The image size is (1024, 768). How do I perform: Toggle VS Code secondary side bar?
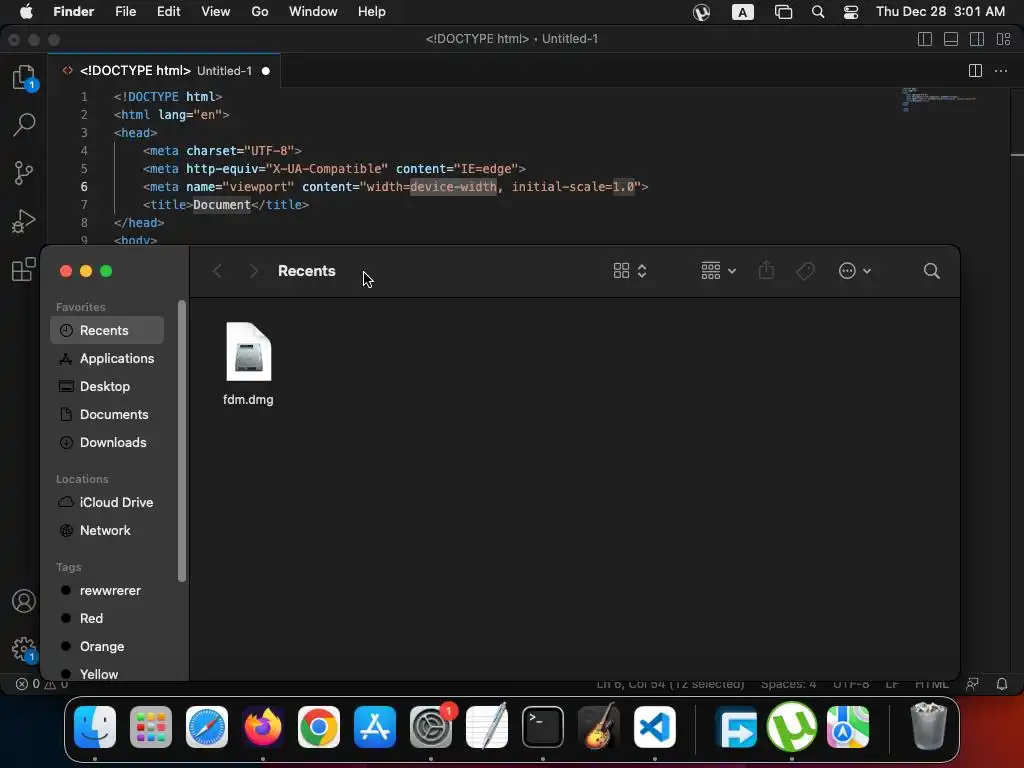click(977, 39)
